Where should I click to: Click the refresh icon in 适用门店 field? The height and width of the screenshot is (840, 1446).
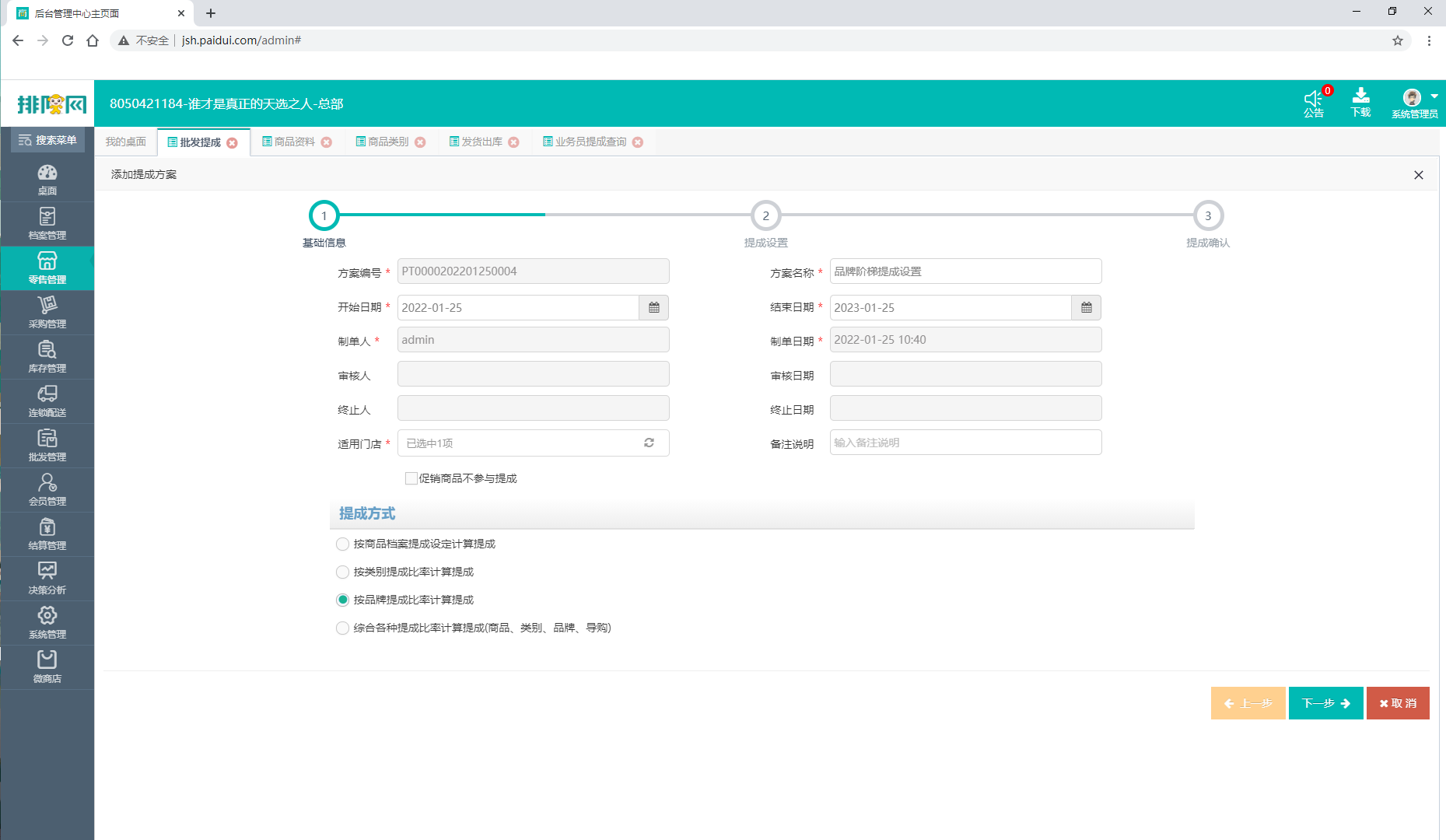coord(649,443)
